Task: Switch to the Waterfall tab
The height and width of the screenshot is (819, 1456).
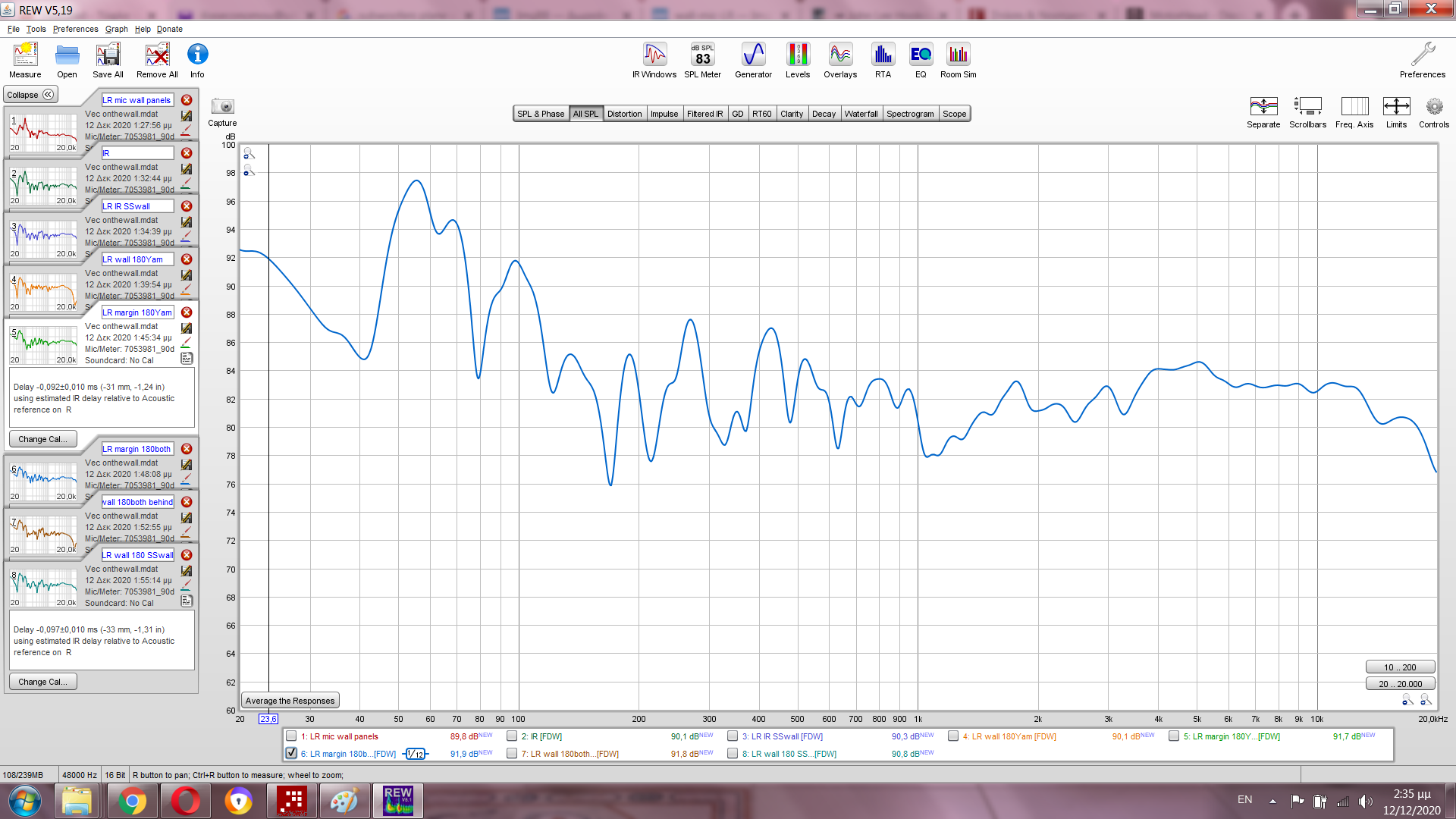Action: [x=861, y=114]
